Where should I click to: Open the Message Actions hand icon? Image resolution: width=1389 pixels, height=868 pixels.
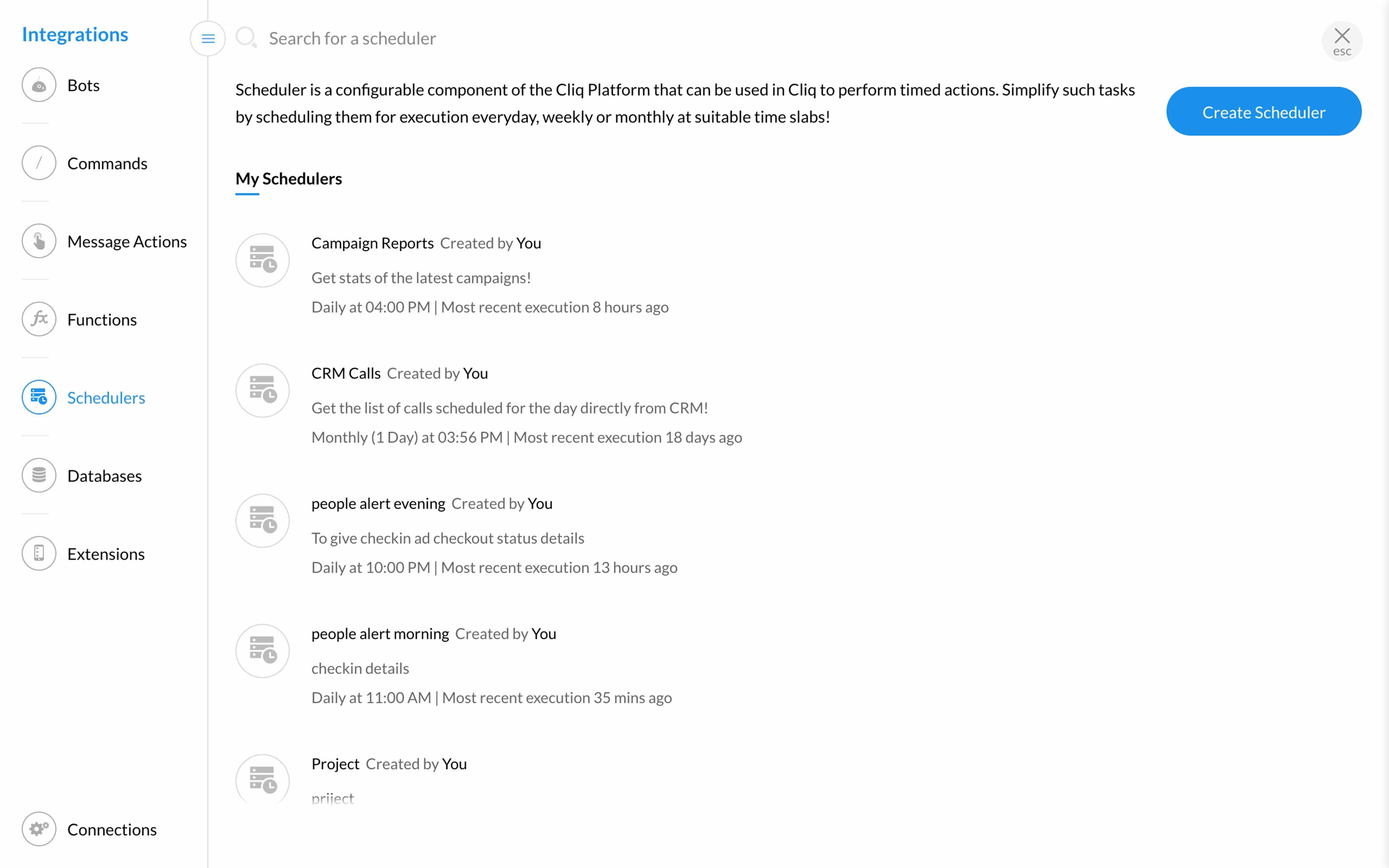39,241
